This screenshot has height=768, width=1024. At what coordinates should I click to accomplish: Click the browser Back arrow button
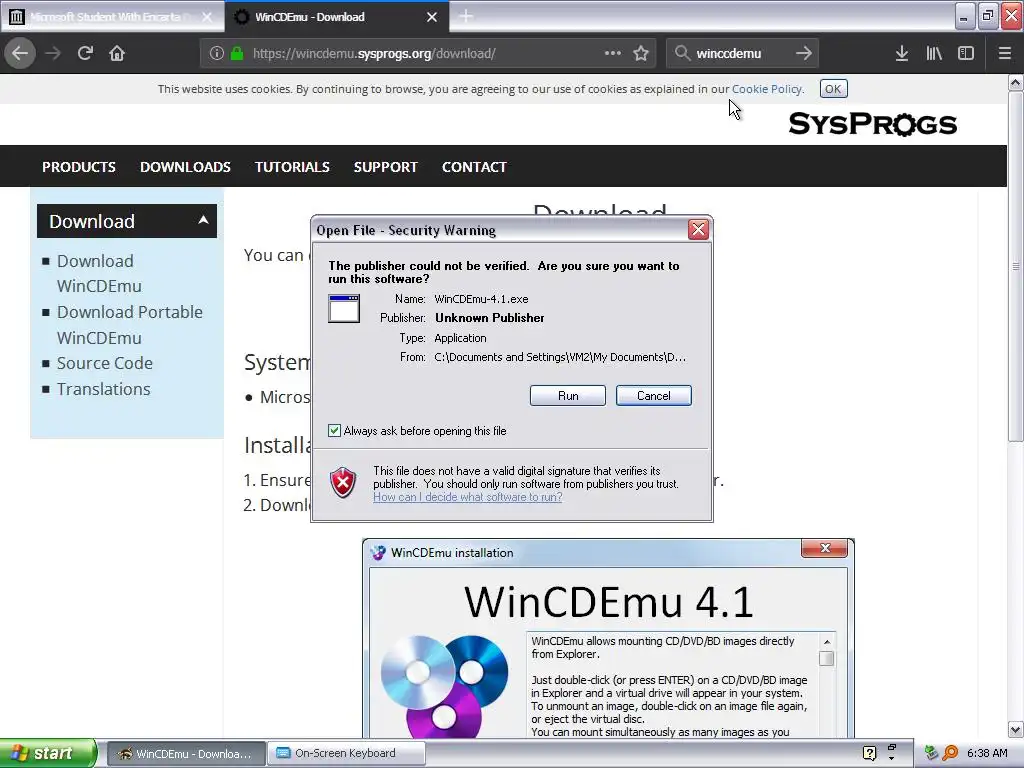[x=20, y=53]
